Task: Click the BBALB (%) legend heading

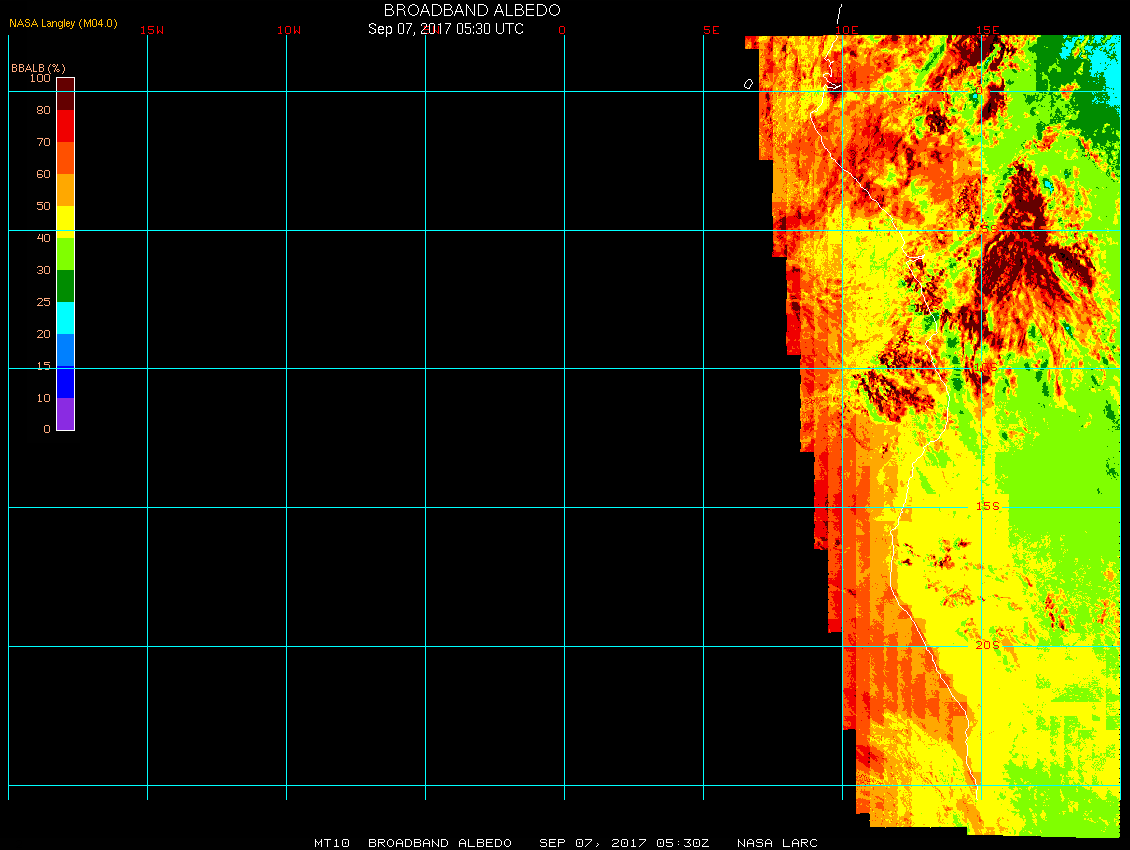Action: (x=38, y=67)
